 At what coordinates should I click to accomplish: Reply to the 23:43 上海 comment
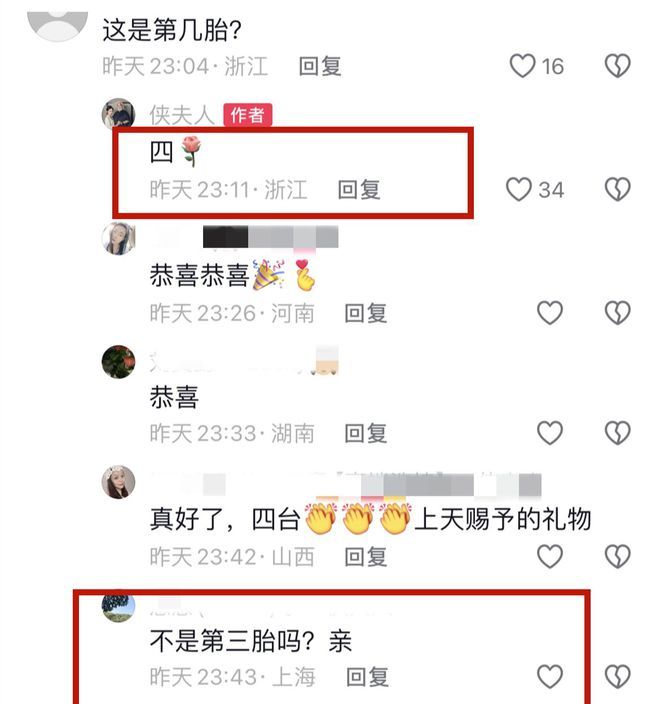tap(367, 677)
